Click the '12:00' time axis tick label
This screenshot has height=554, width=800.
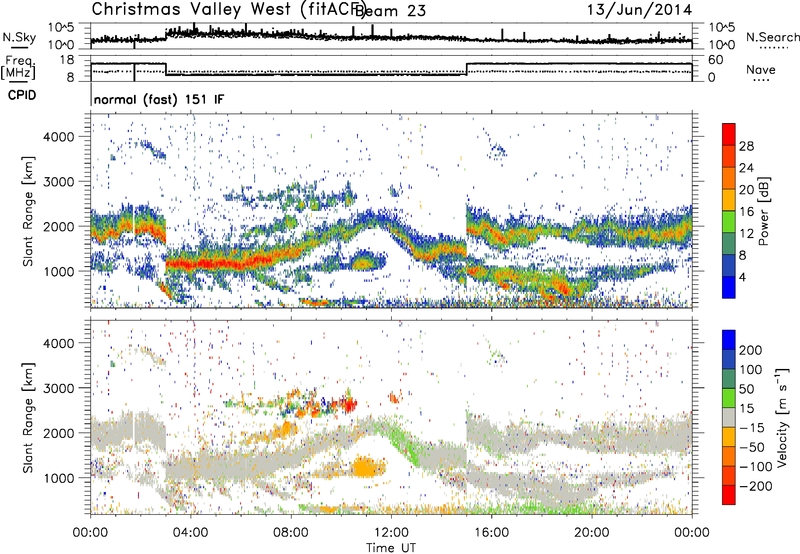[392, 533]
